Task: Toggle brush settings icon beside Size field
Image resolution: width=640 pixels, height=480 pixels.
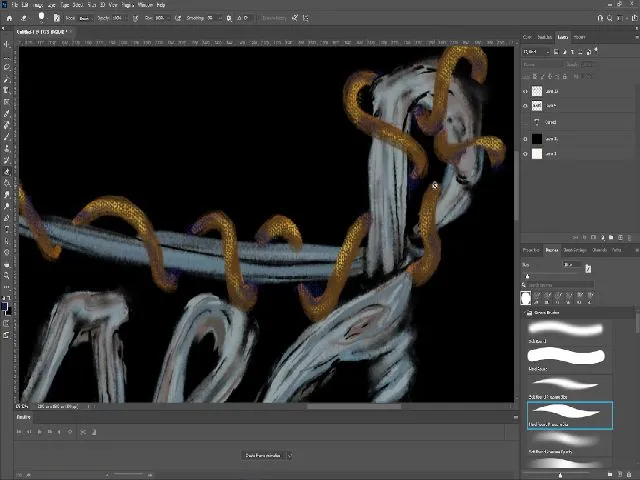Action: point(588,268)
